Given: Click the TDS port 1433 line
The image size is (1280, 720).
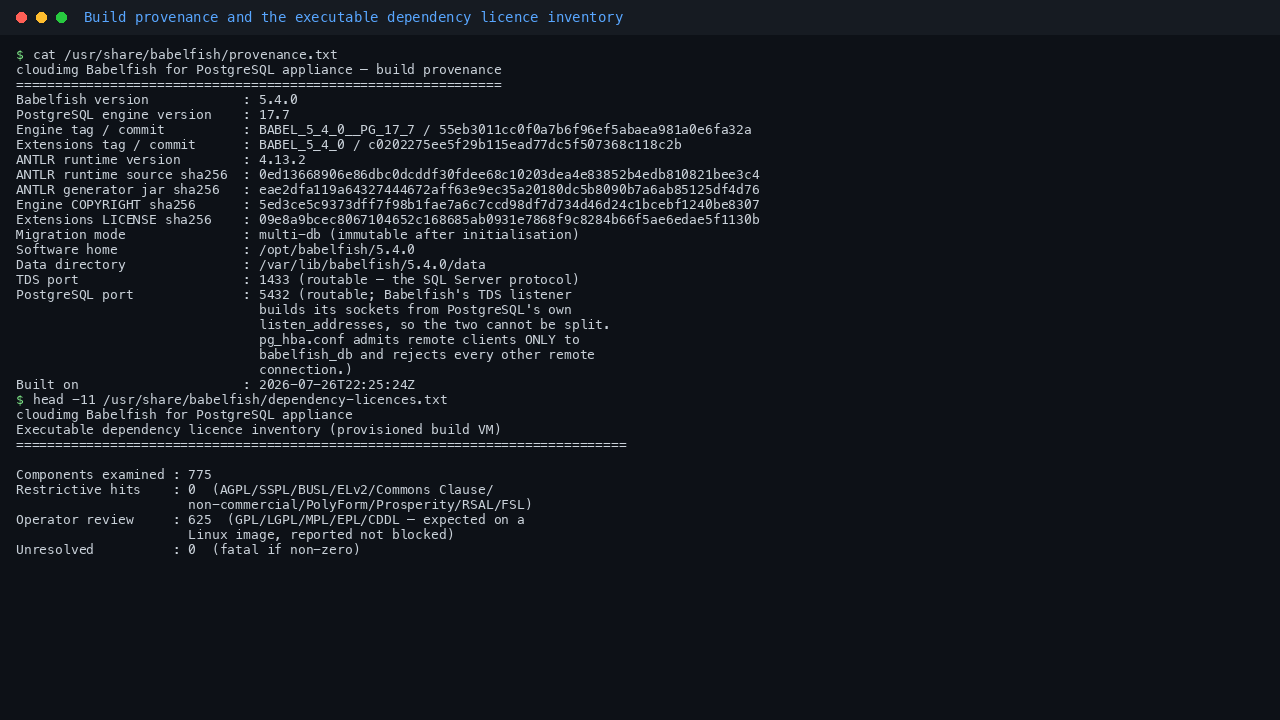Looking at the screenshot, I should [x=298, y=280].
